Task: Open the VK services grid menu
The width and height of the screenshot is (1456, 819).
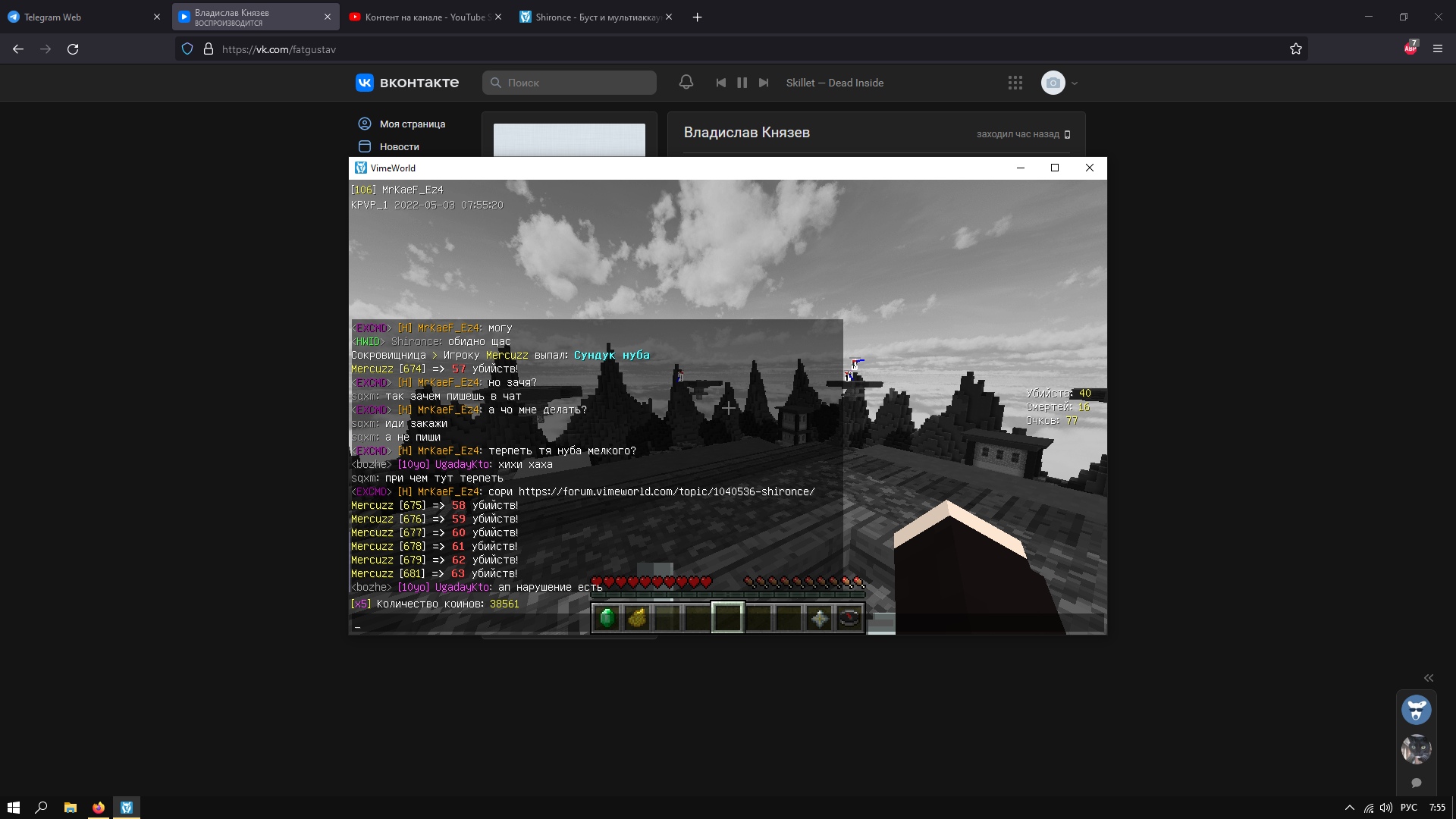Action: [1015, 83]
